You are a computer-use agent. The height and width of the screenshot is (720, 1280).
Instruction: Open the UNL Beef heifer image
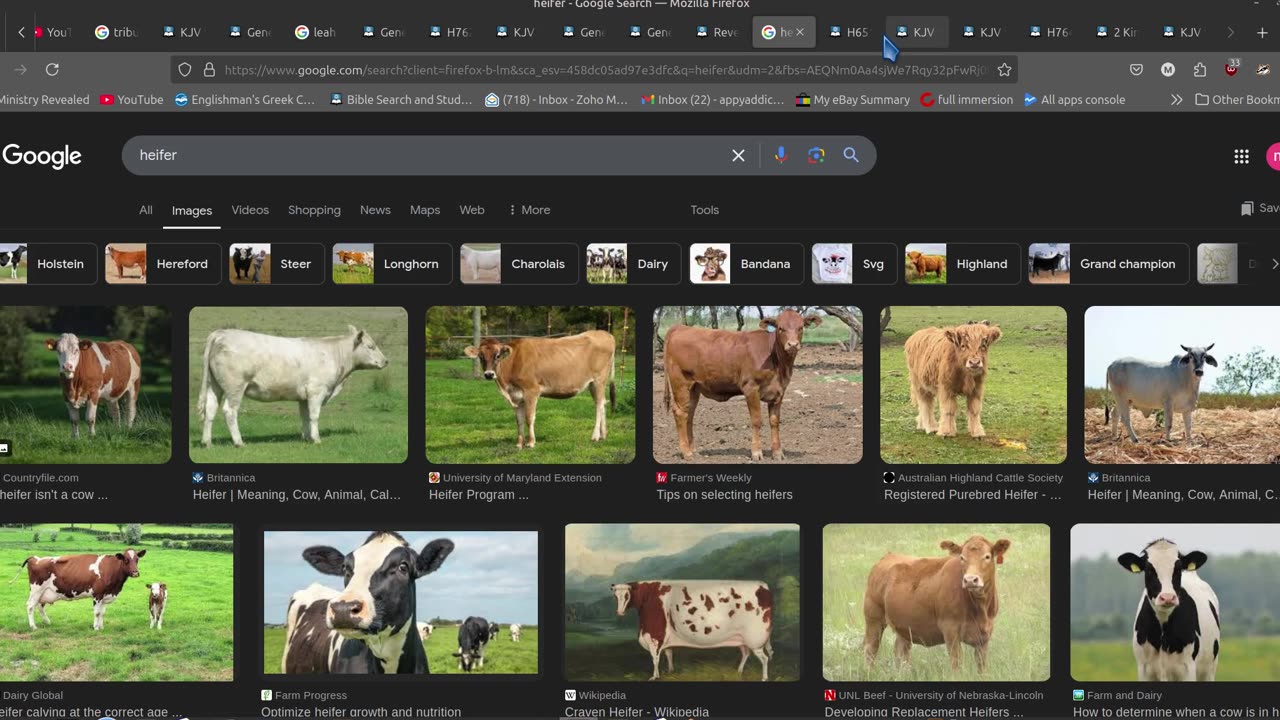[x=936, y=602]
